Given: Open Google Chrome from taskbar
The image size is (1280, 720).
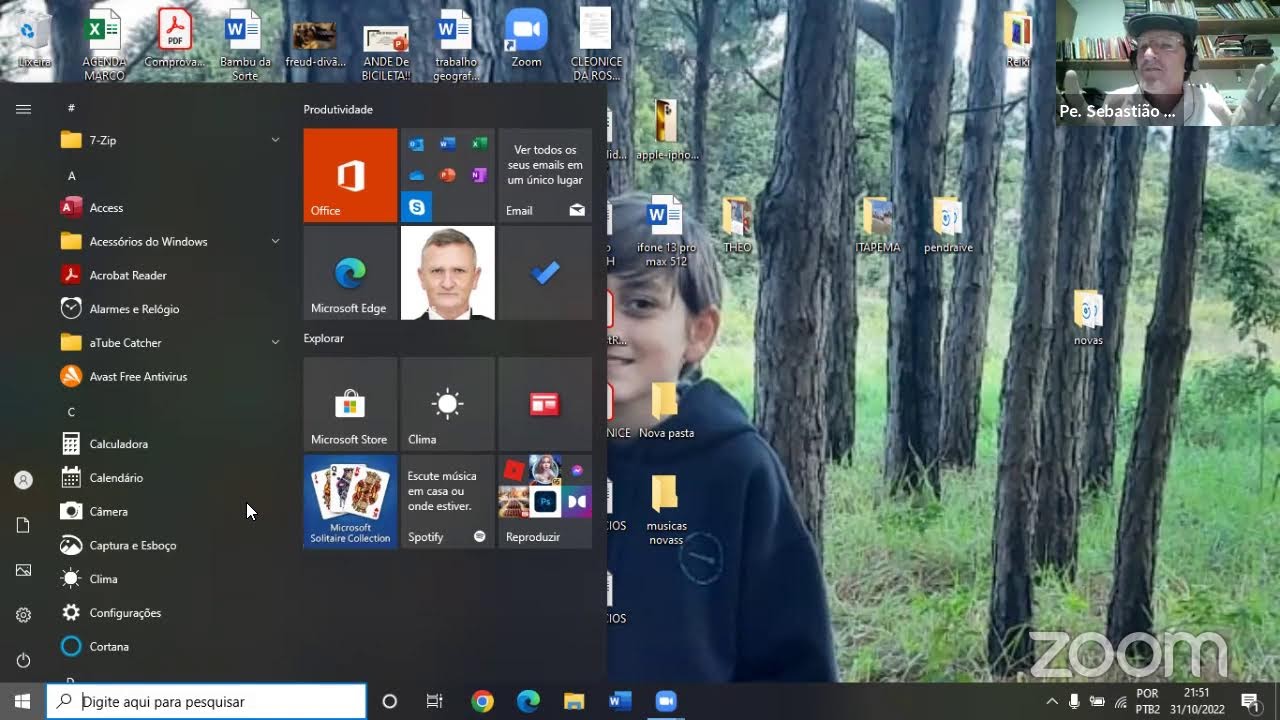Looking at the screenshot, I should pos(482,701).
